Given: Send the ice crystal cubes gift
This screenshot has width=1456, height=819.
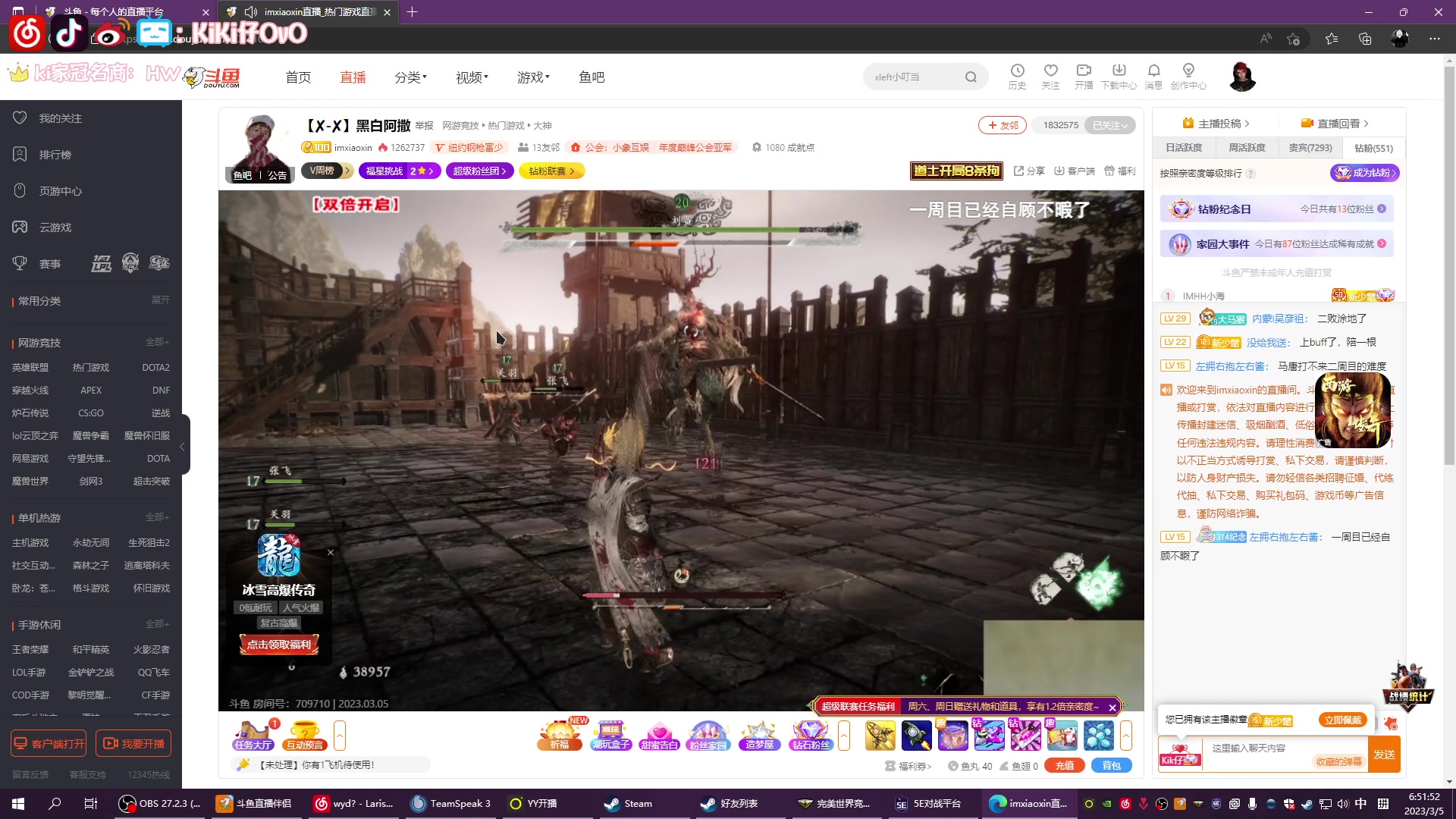Looking at the screenshot, I should click(x=1099, y=736).
